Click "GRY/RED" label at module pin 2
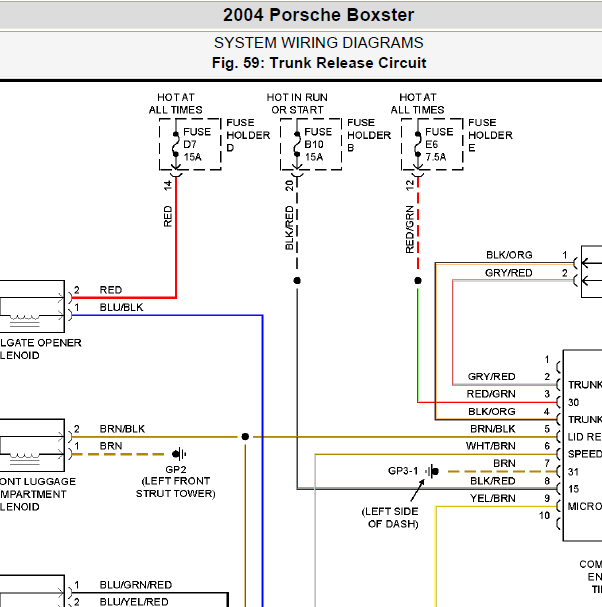 492,377
